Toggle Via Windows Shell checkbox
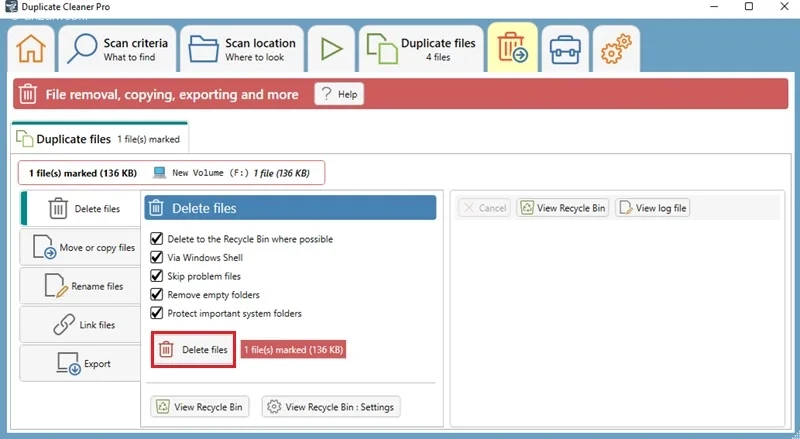 157,257
